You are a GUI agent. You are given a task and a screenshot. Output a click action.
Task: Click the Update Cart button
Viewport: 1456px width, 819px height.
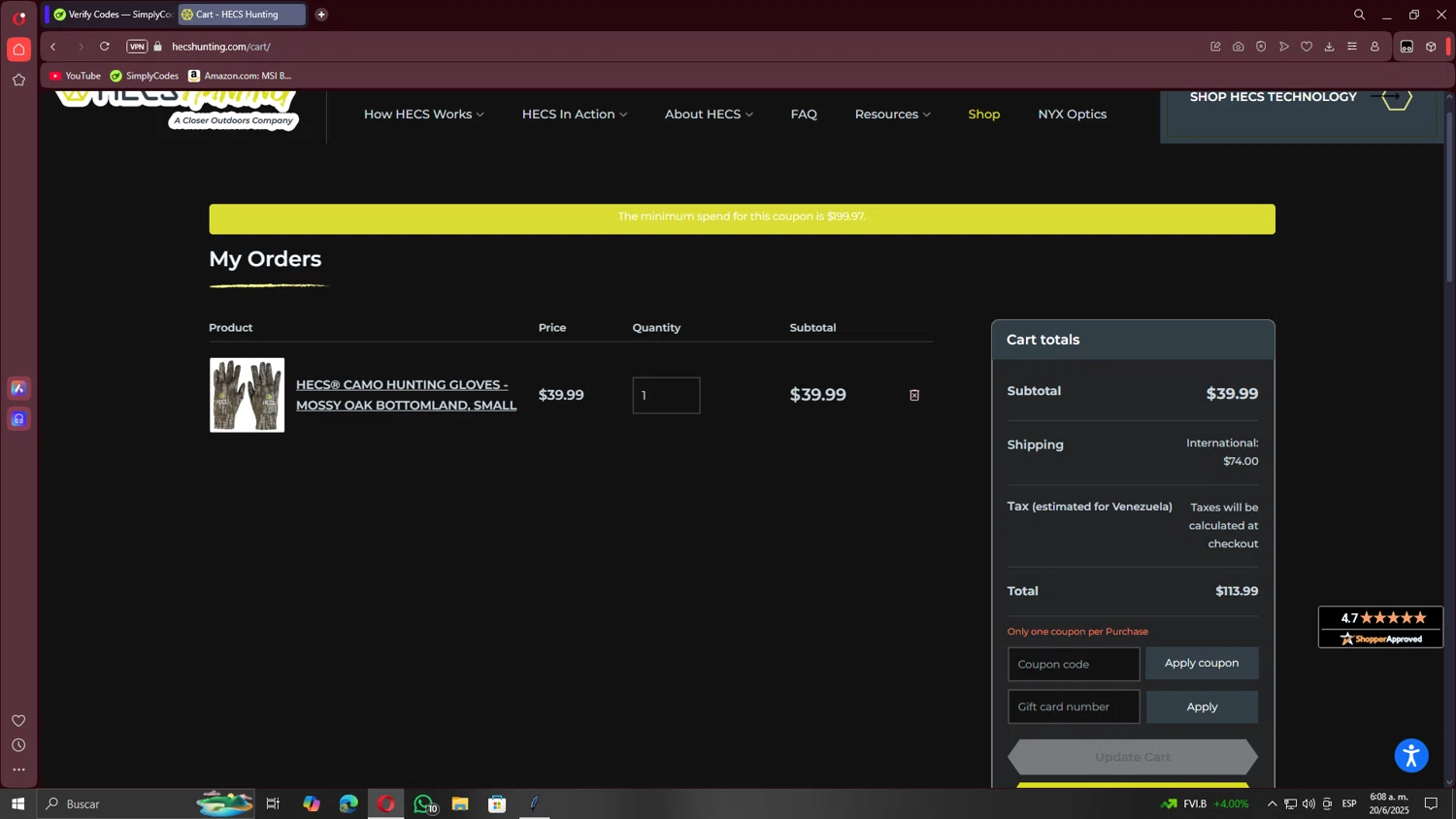pyautogui.click(x=1133, y=757)
